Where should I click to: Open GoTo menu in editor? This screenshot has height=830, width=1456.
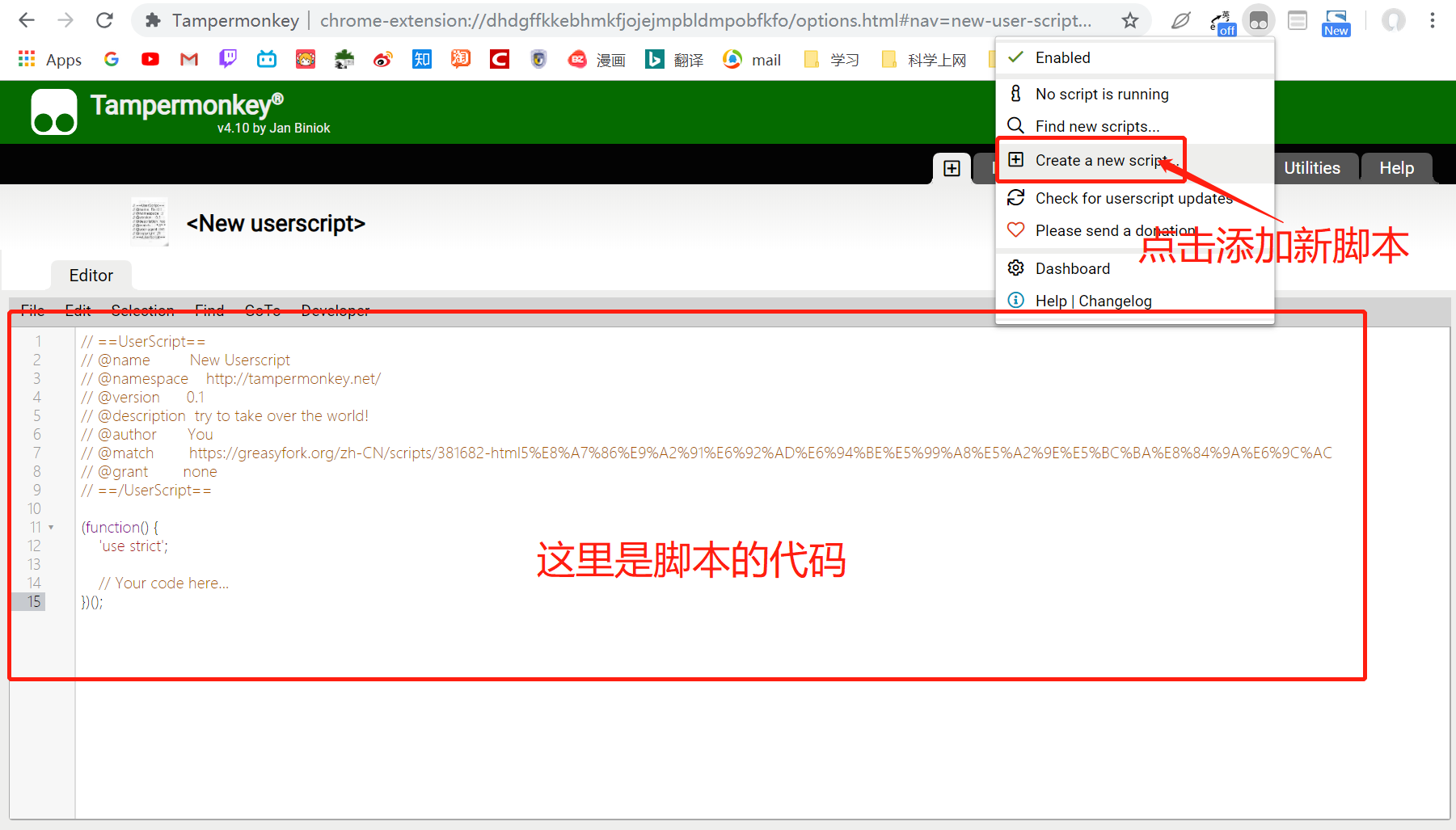(x=263, y=310)
